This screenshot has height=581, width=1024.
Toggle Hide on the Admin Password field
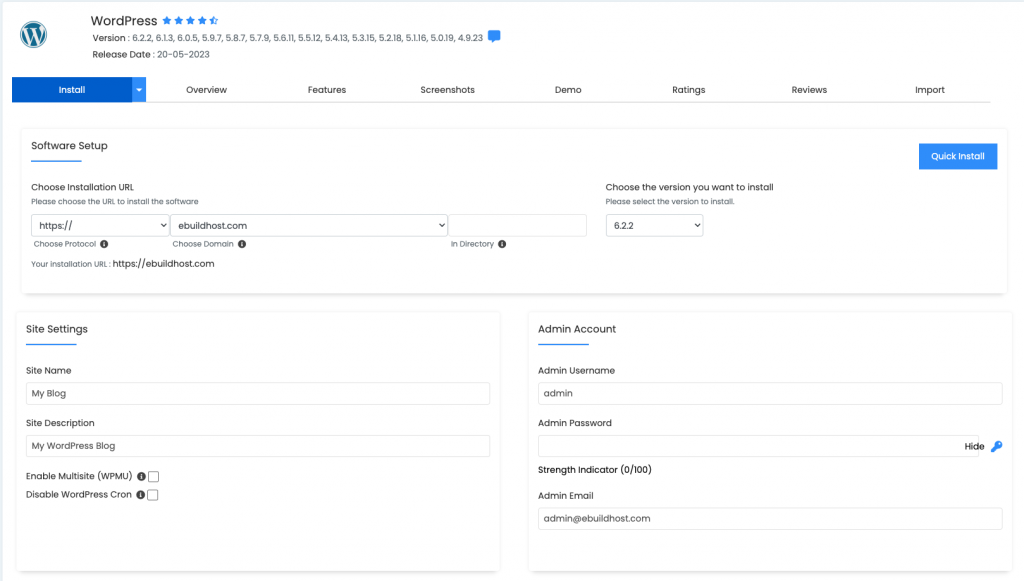point(974,447)
